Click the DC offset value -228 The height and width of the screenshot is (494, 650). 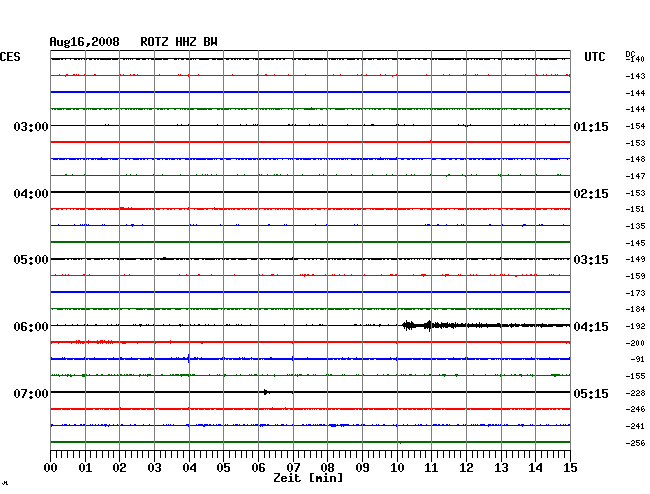click(x=635, y=393)
